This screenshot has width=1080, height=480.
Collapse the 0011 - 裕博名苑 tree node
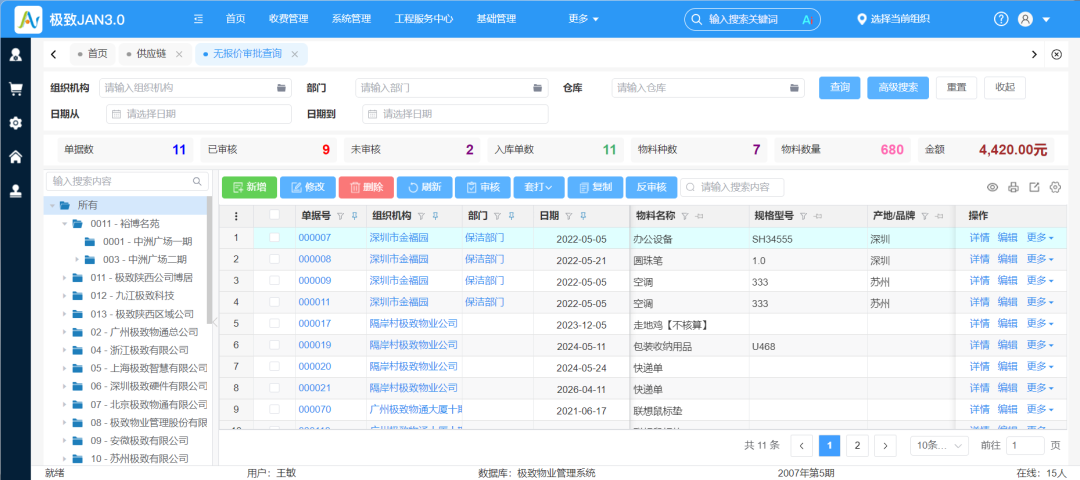64,224
